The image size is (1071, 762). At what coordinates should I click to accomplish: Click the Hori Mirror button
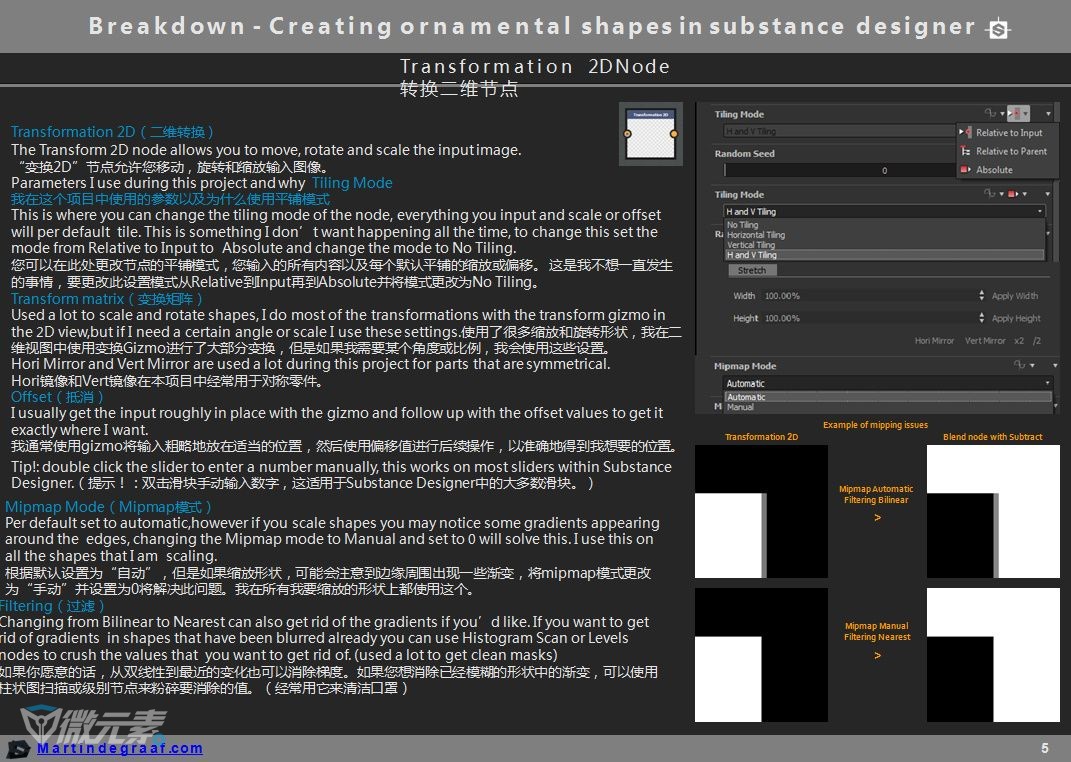(x=934, y=341)
